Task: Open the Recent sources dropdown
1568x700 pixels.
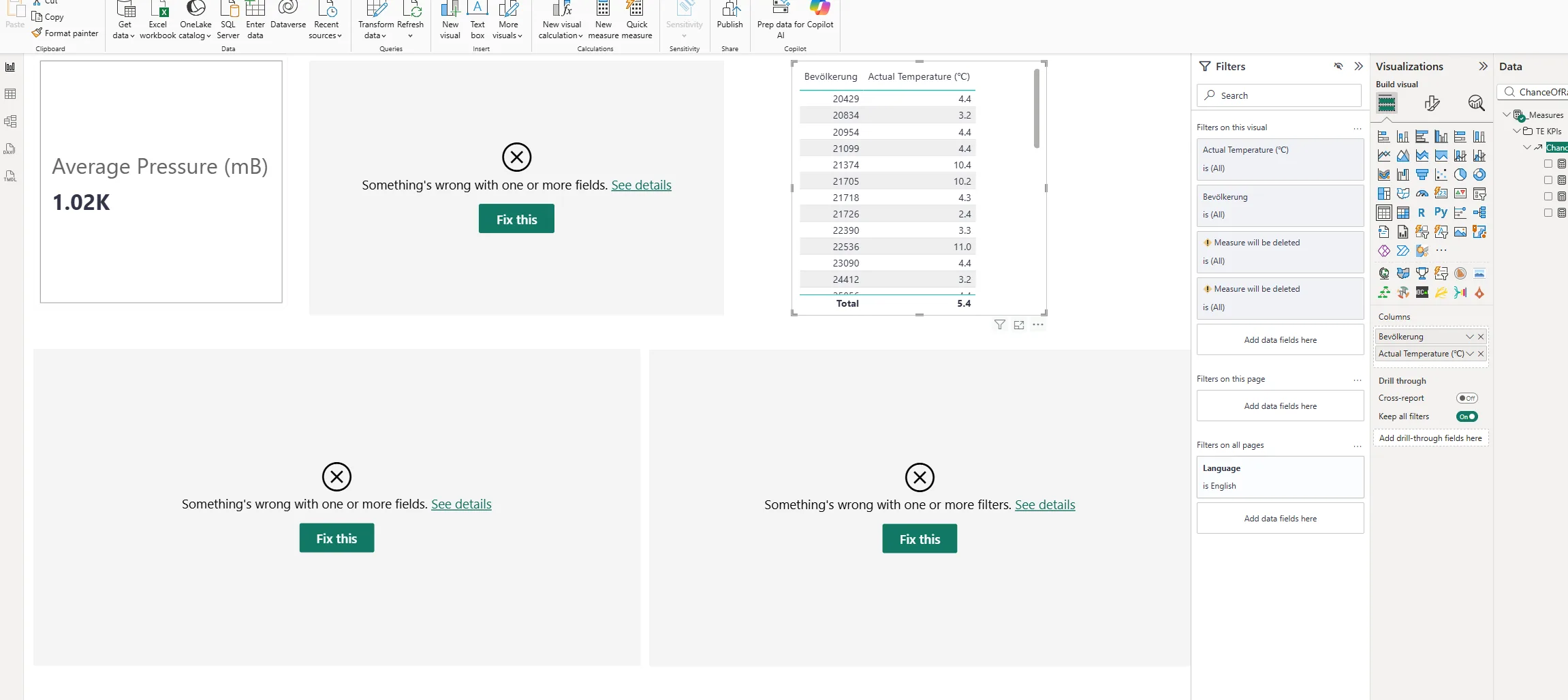Action: tap(326, 20)
